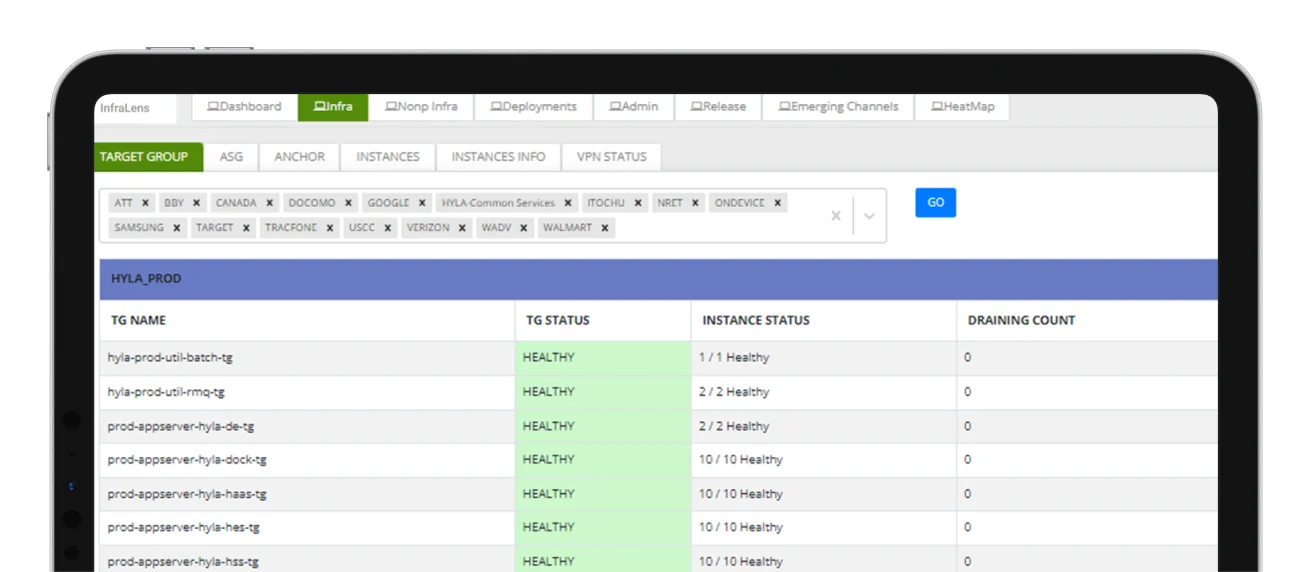Image resolution: width=1312 pixels, height=572 pixels.
Task: Open the Dashboard tab
Action: point(244,107)
